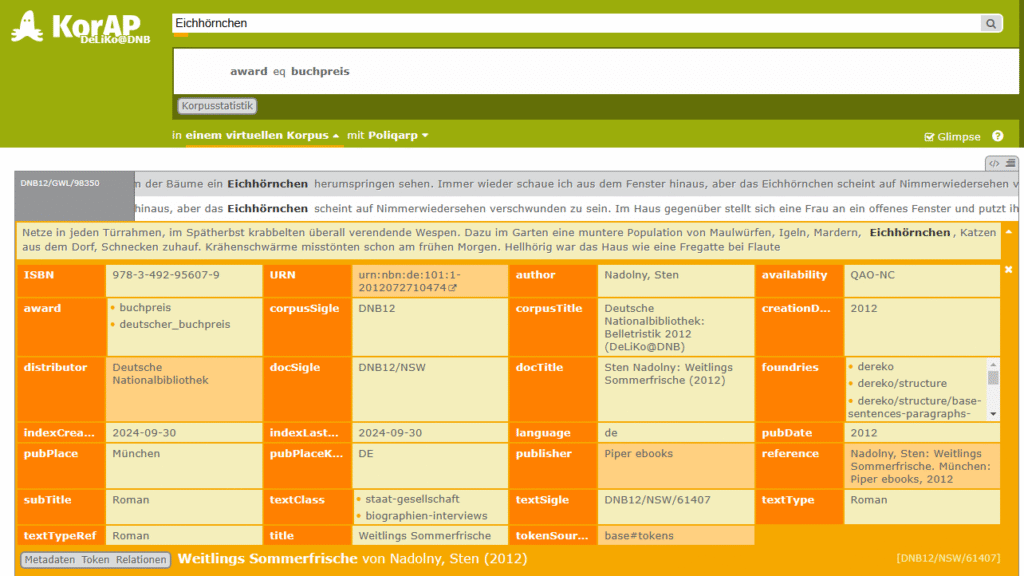Open Korpusstatistik button
This screenshot has width=1024, height=576.
click(x=217, y=106)
